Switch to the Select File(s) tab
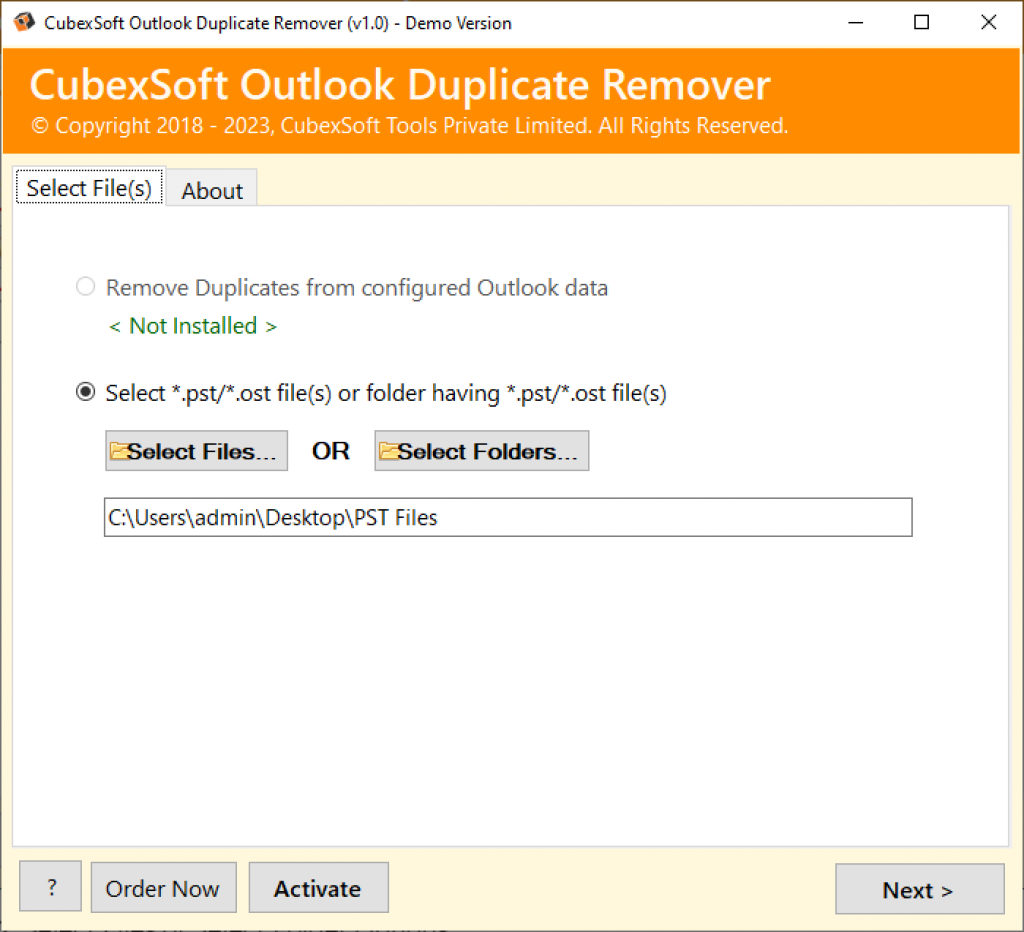This screenshot has width=1024, height=932. pos(88,187)
